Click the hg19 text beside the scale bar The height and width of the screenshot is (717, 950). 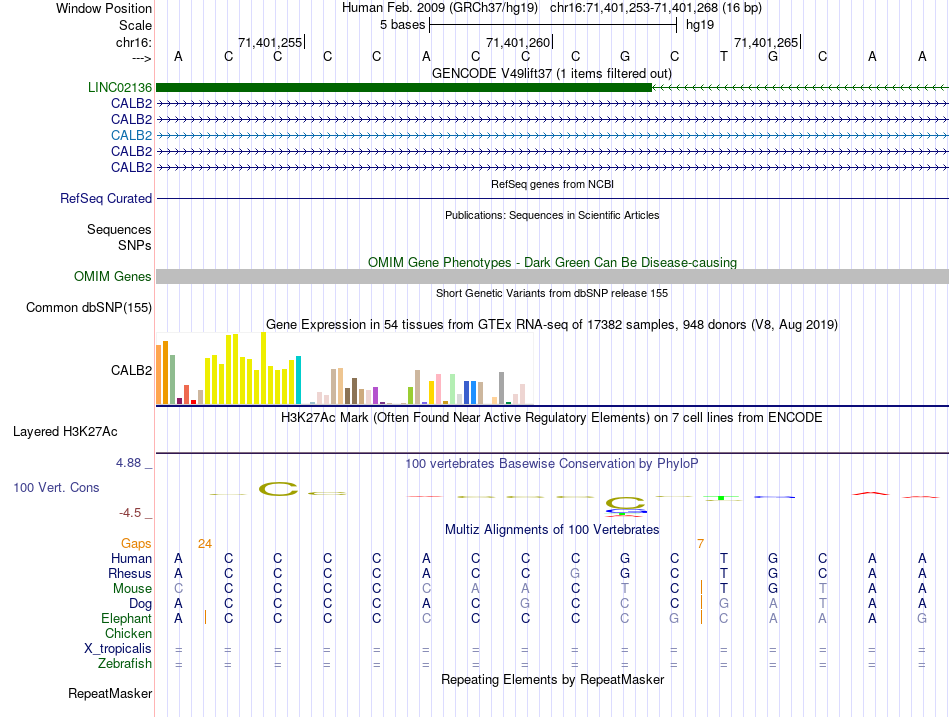700,25
